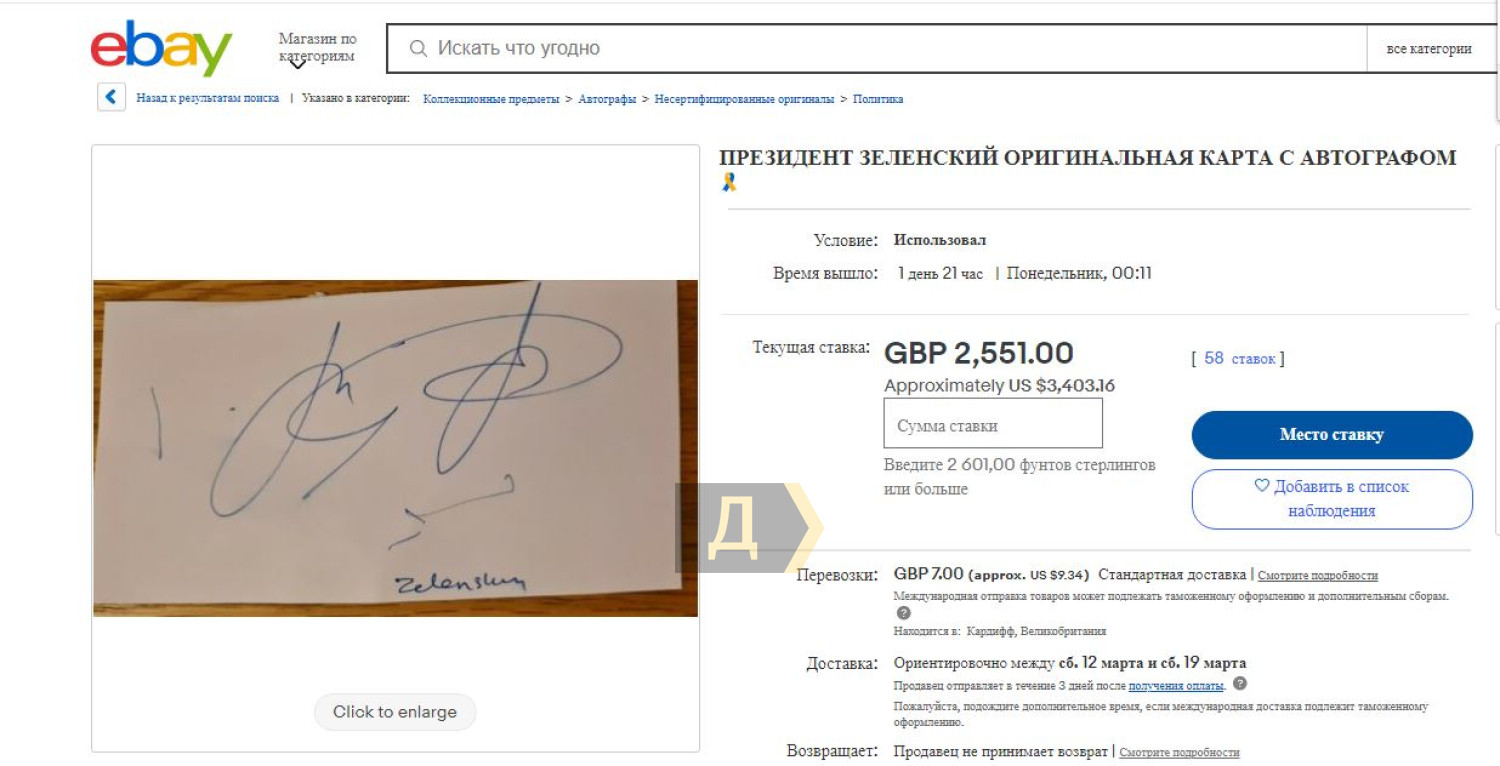Open the Несертифицированные оригиналы breadcrumb

point(744,99)
